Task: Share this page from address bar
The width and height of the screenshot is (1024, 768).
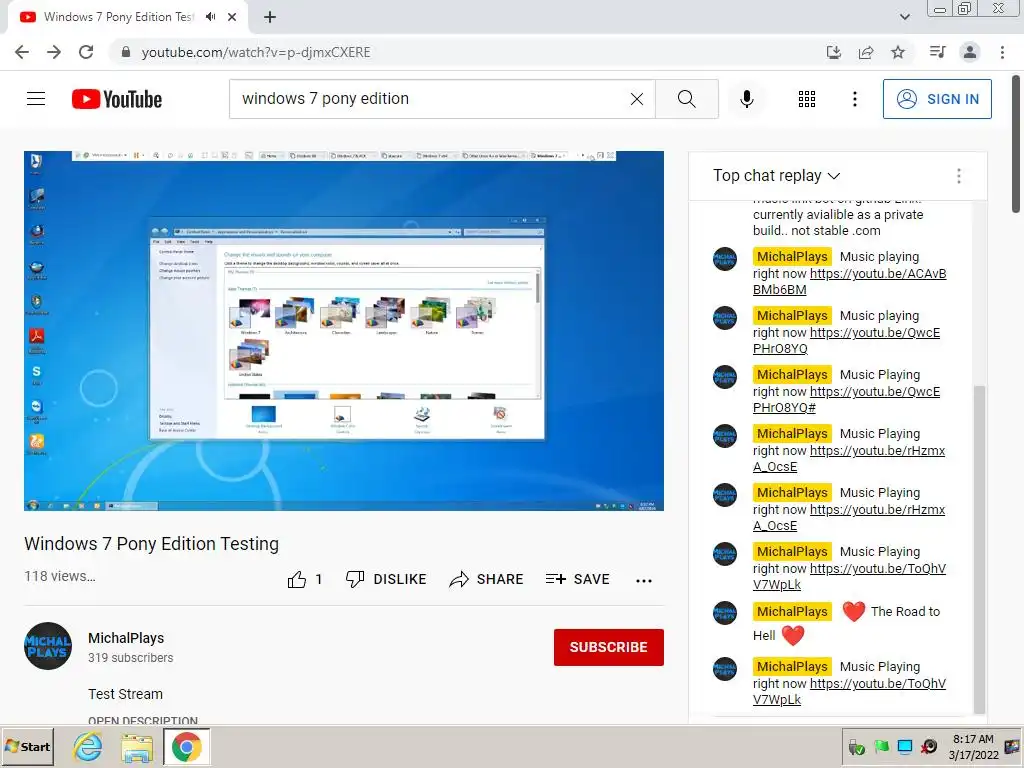Action: click(x=866, y=52)
